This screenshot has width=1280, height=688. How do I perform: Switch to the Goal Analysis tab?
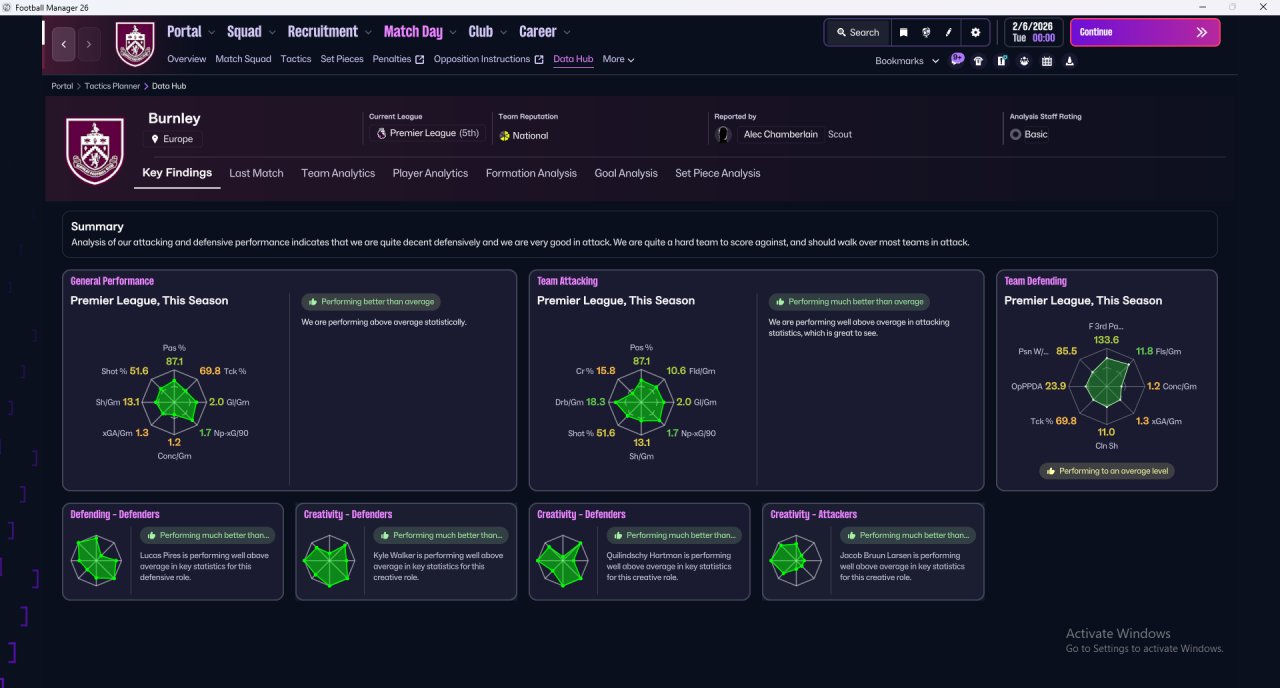626,173
